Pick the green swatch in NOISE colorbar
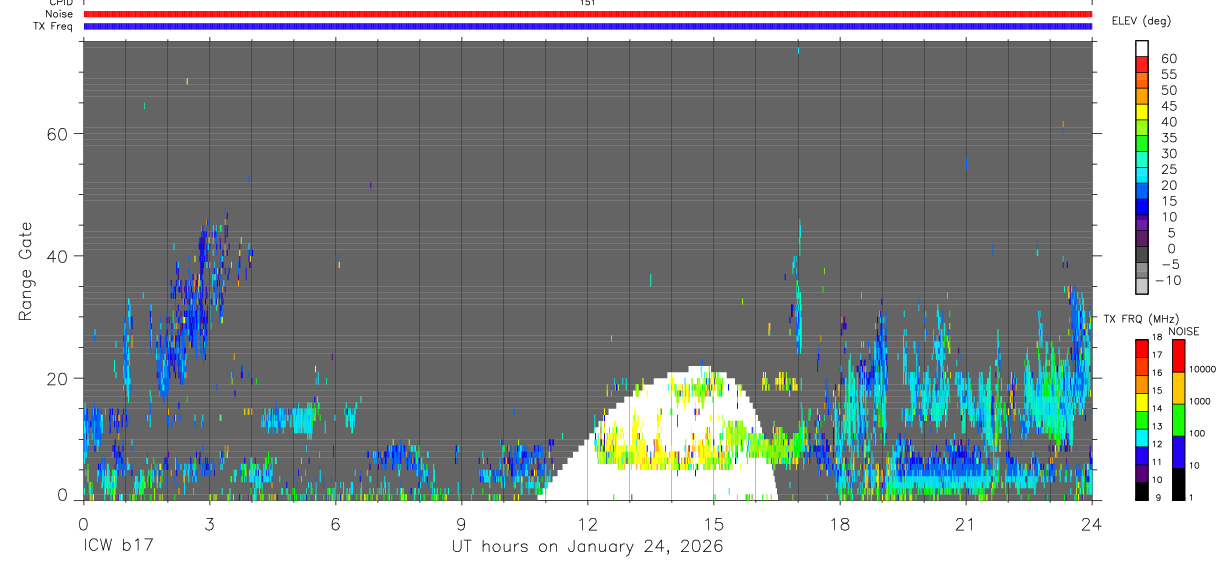The width and height of the screenshot is (1228, 567). coord(1178,419)
